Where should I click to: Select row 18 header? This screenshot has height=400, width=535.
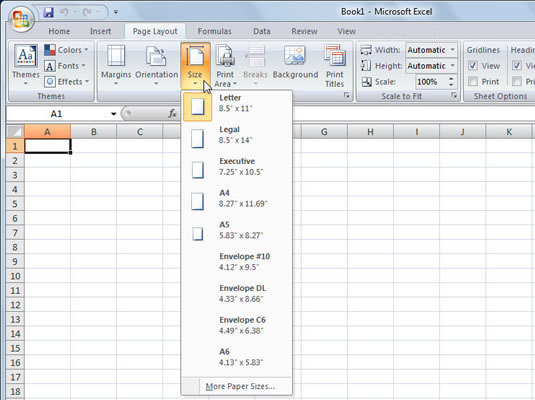coord(15,391)
